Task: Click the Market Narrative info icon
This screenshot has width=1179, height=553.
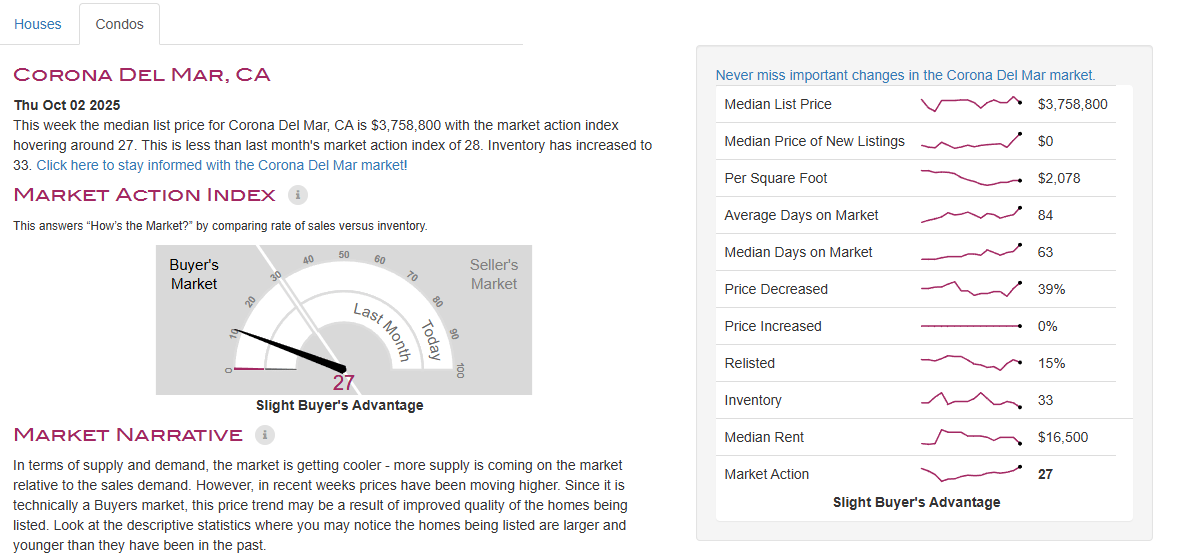Action: click(264, 435)
